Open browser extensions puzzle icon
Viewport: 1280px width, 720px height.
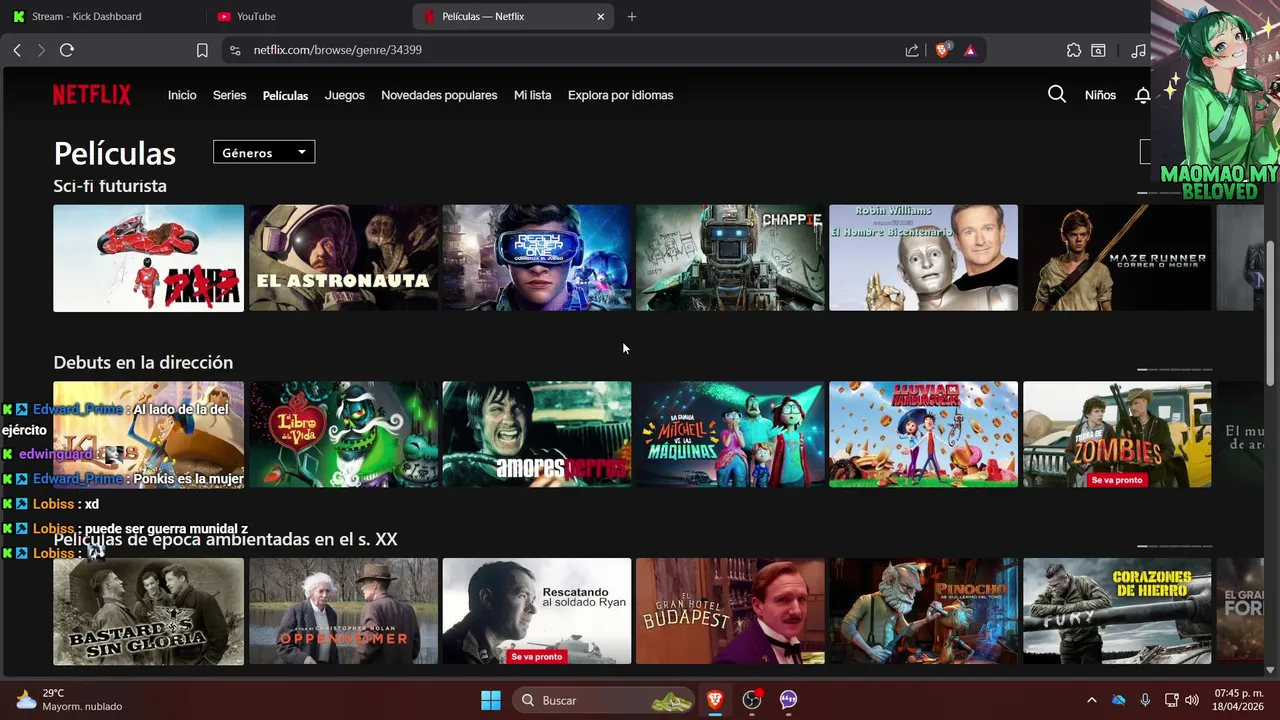(1074, 50)
